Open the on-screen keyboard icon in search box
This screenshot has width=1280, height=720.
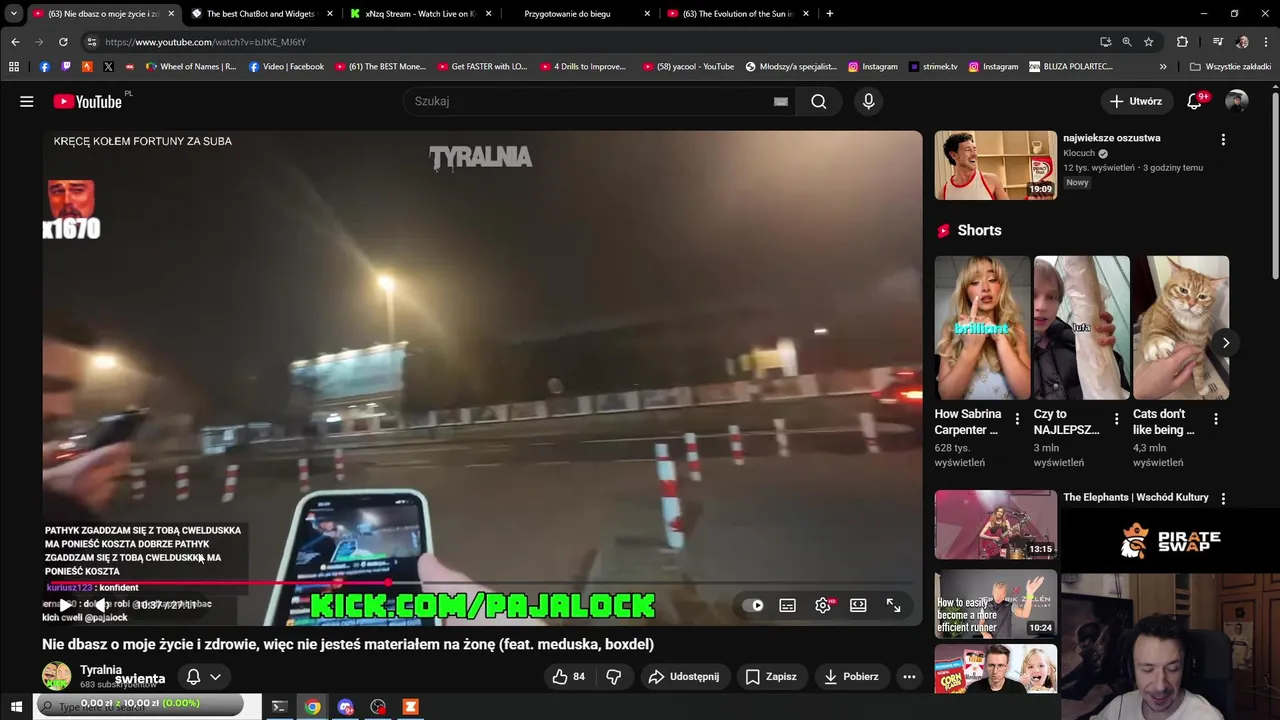pos(781,101)
